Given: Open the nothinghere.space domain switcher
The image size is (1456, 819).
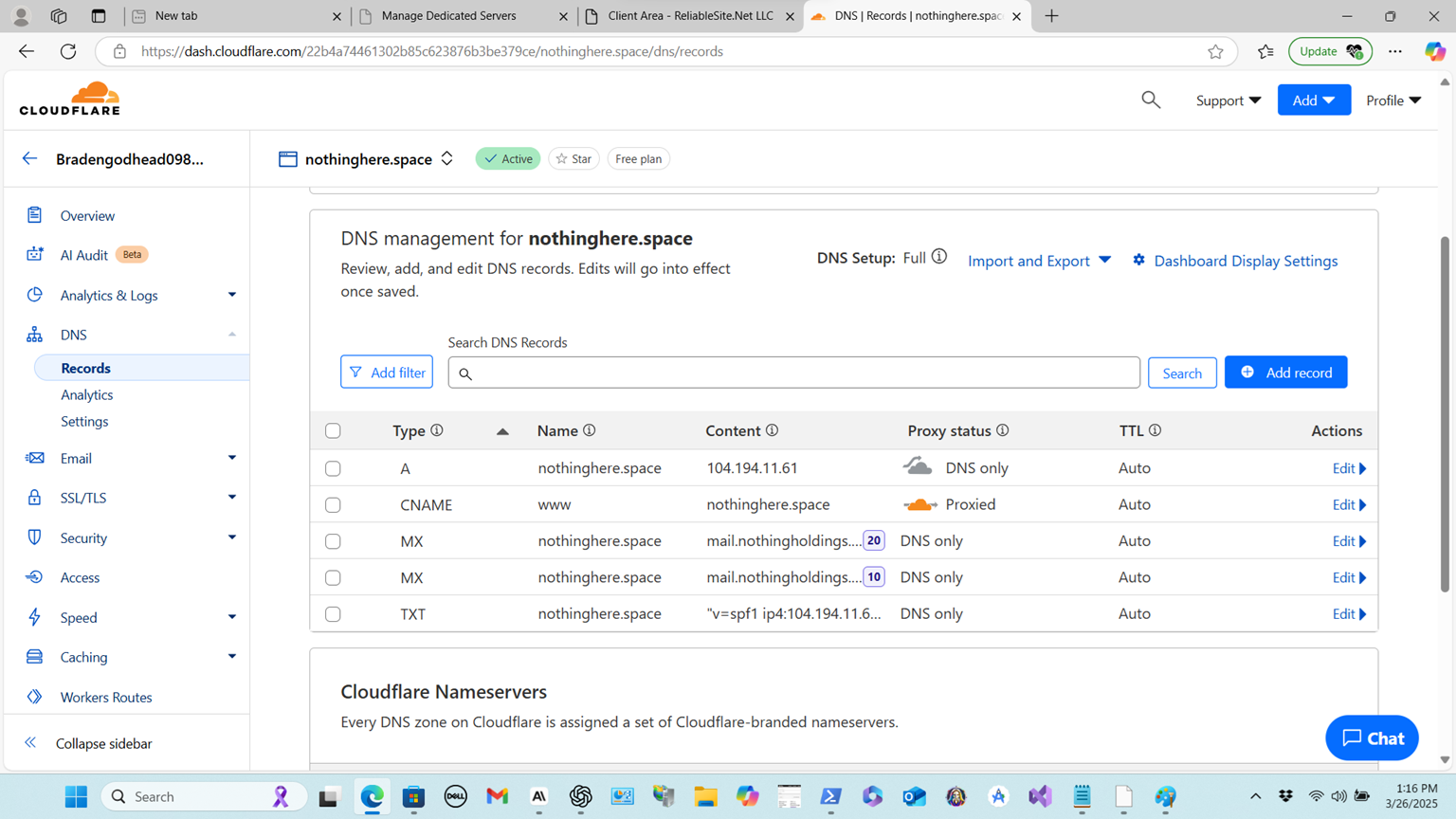Looking at the screenshot, I should (x=446, y=158).
